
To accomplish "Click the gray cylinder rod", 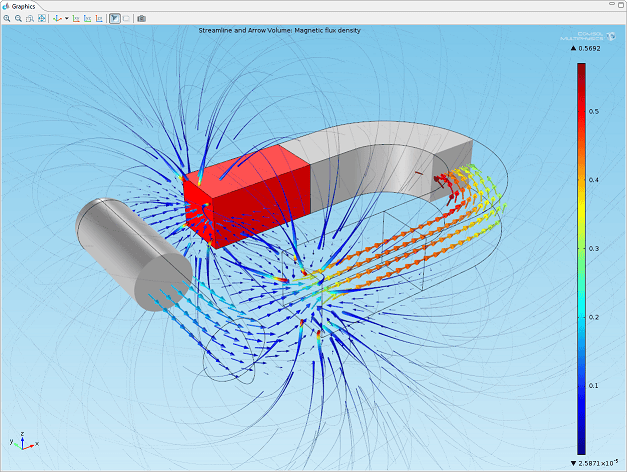I will click(132, 254).
